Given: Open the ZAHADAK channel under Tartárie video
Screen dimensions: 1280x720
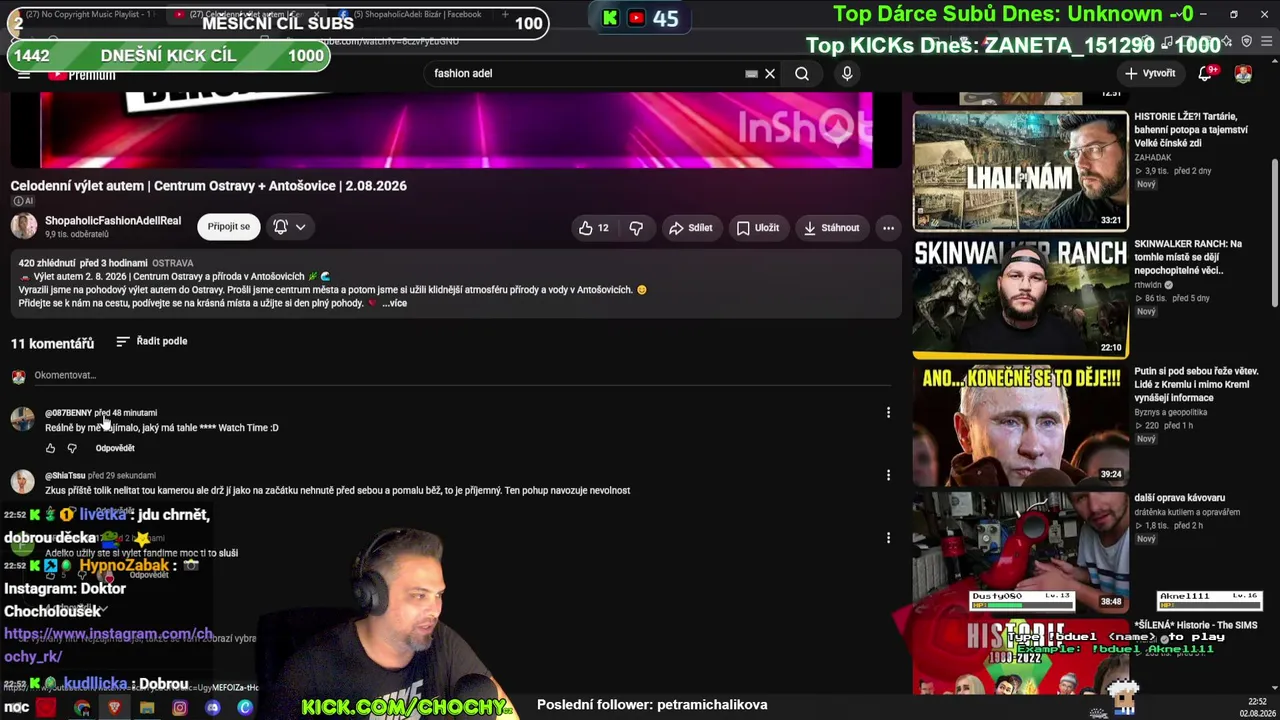Looking at the screenshot, I should click(1152, 157).
